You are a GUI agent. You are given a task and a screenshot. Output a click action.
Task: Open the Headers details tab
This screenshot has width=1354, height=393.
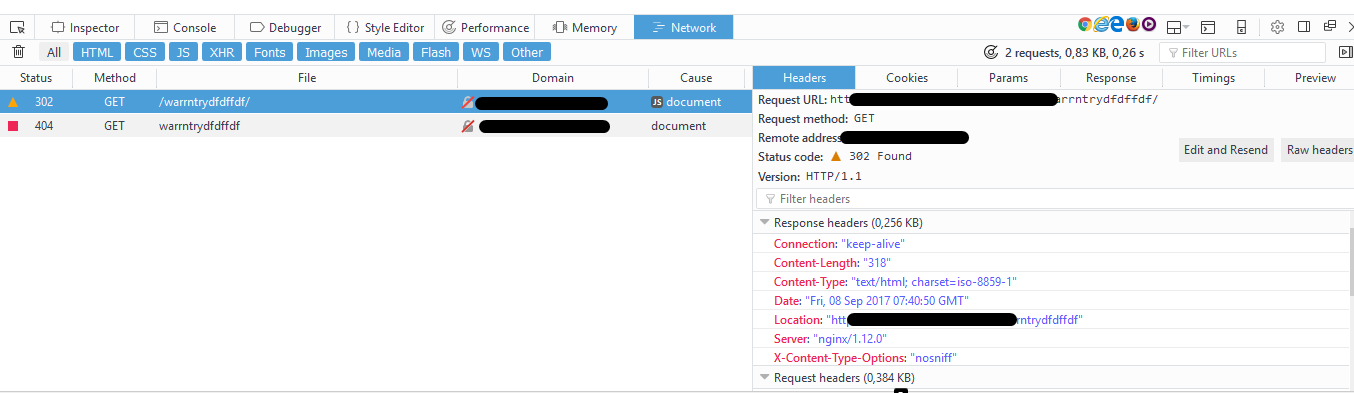click(804, 78)
